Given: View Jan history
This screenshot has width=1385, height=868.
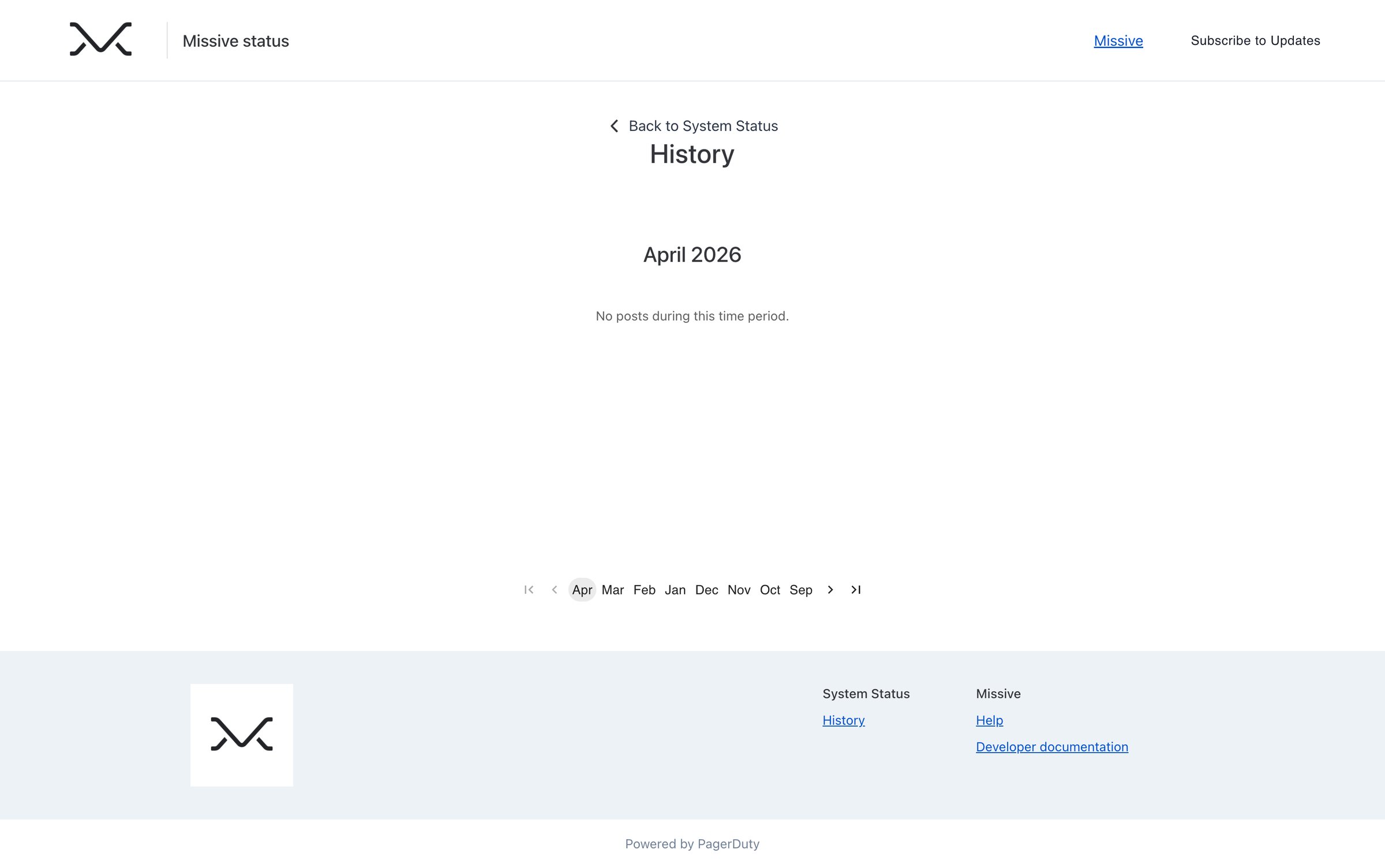Looking at the screenshot, I should [x=675, y=590].
